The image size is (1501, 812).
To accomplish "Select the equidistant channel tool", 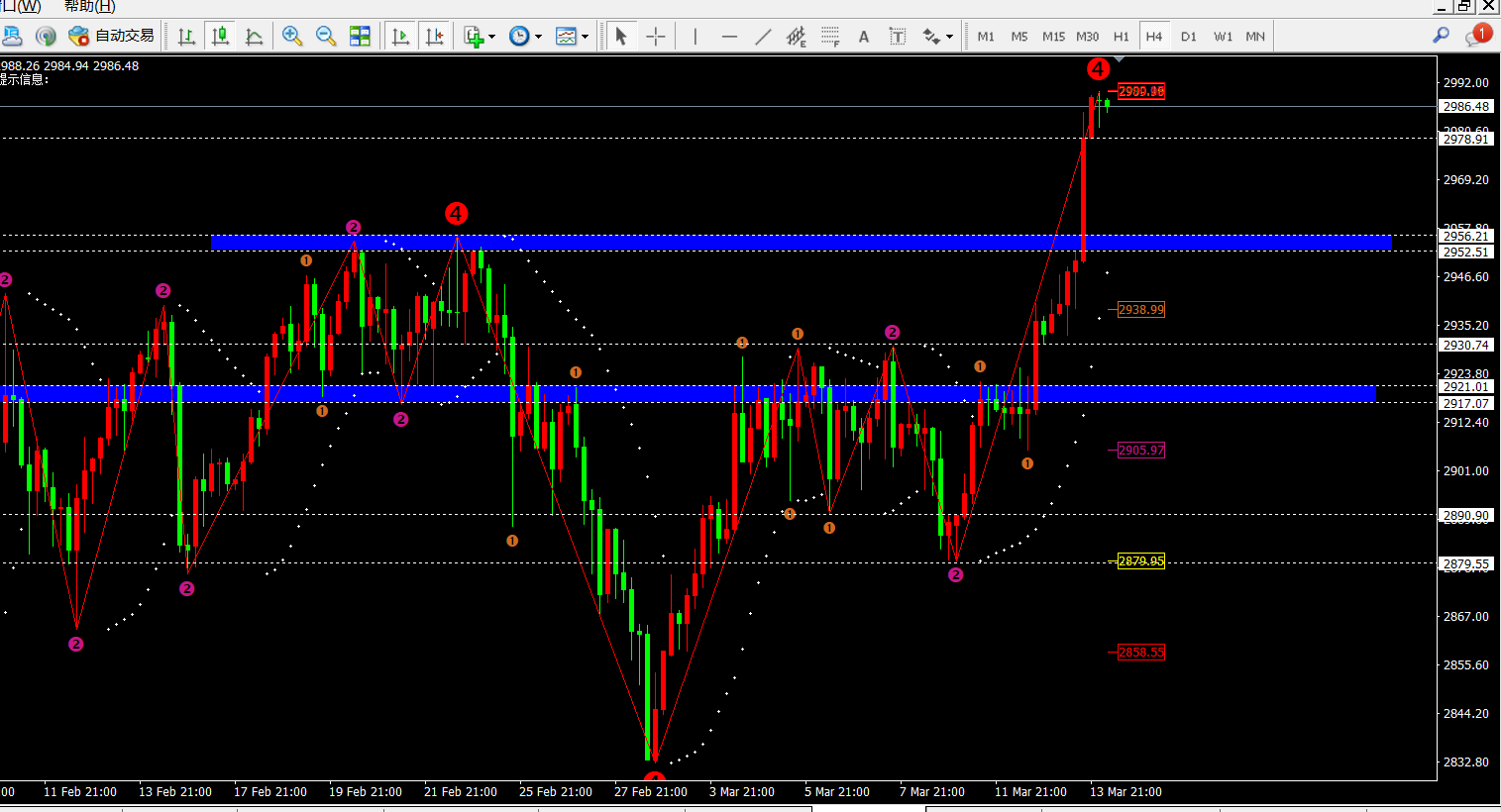I will point(796,37).
